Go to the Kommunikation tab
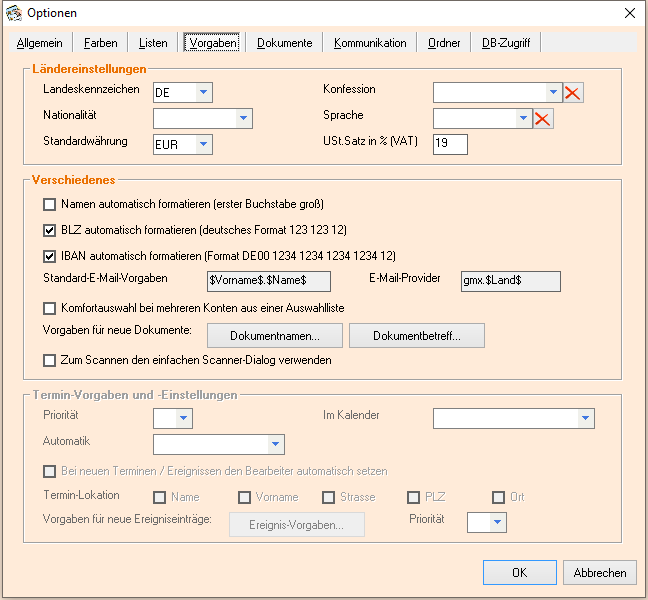The height and width of the screenshot is (600, 648). coord(370,43)
